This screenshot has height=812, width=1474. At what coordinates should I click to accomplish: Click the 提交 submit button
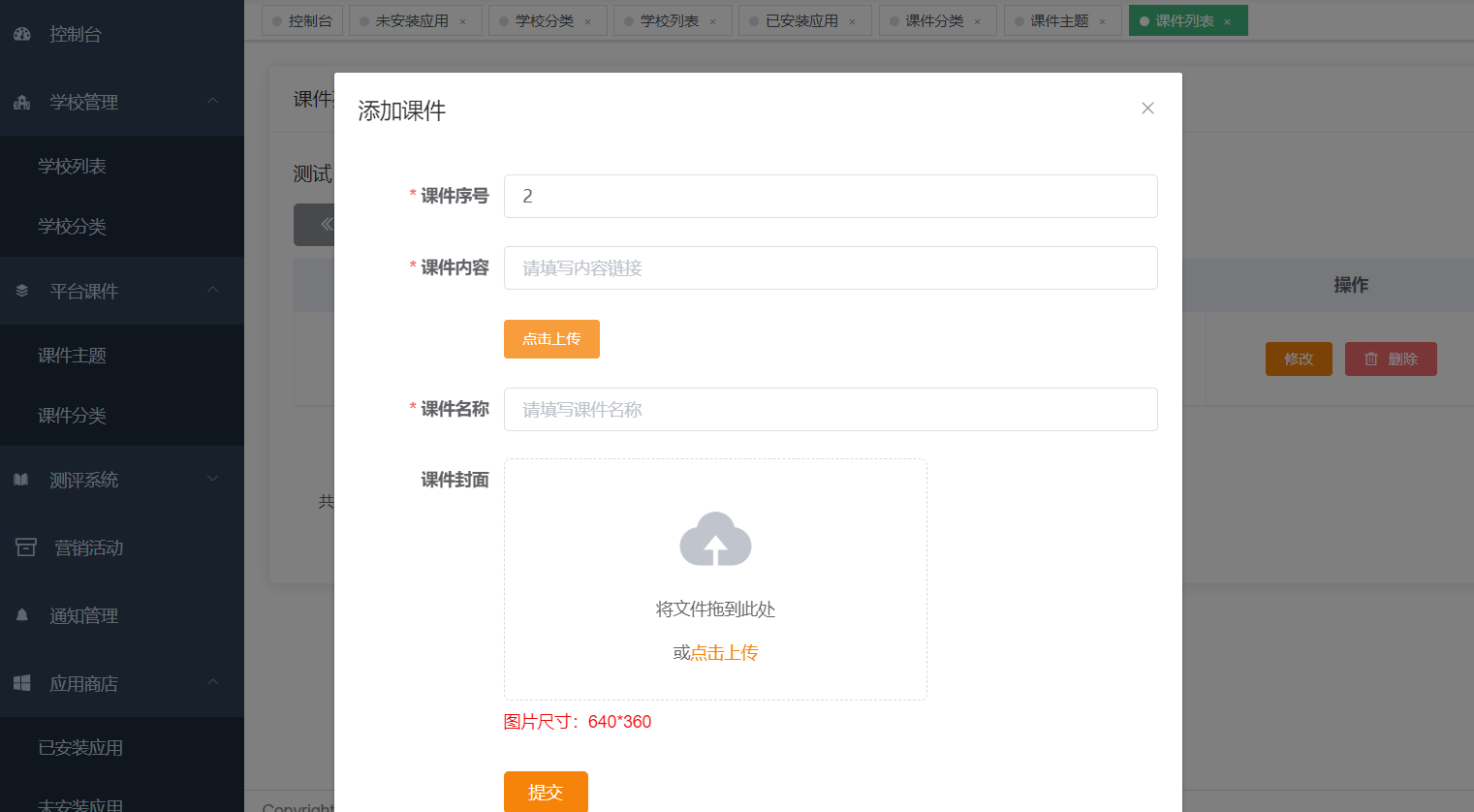pyautogui.click(x=546, y=792)
